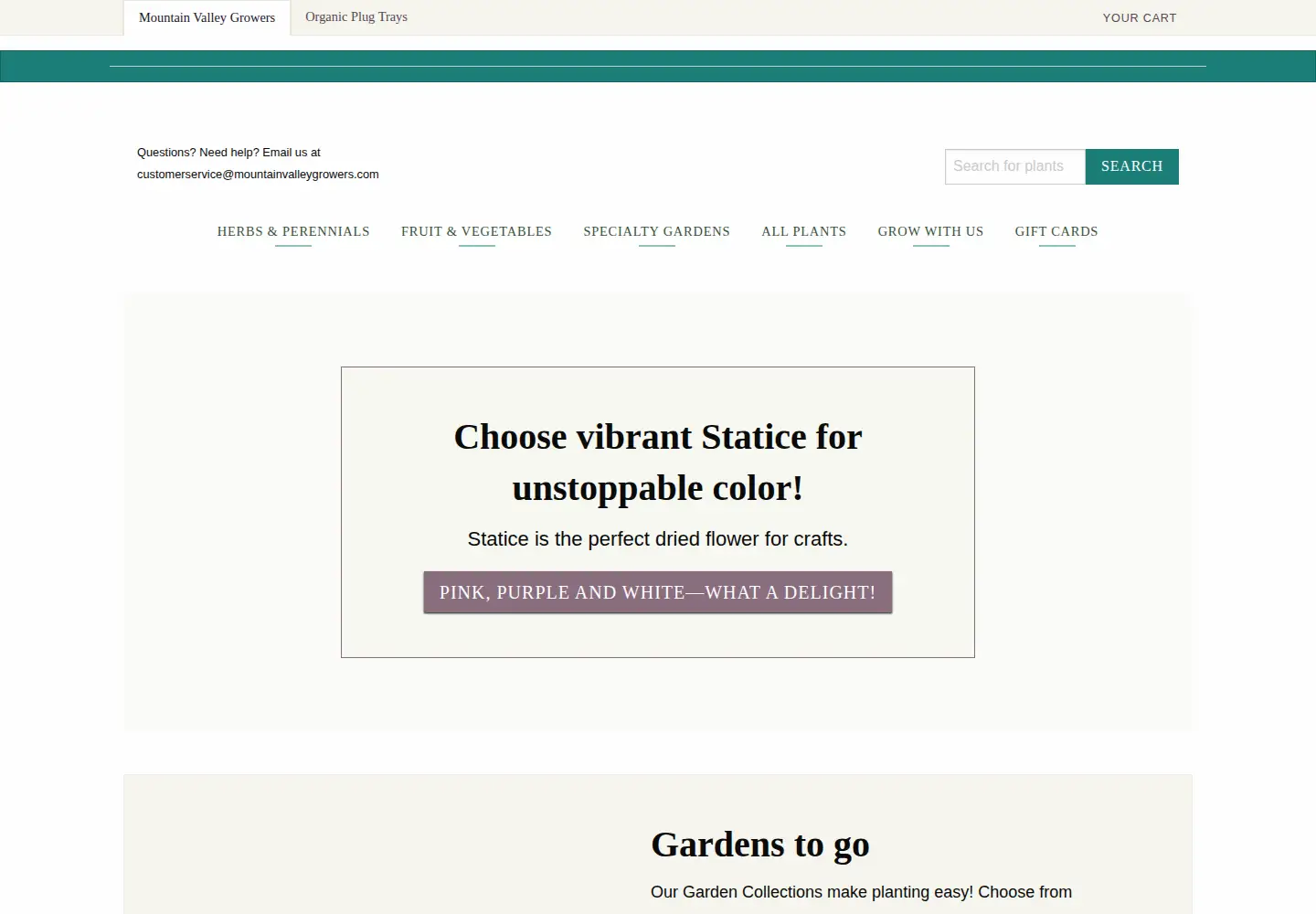Switch to the Mountain Valley Growers tab
This screenshot has height=914, width=1316.
[x=207, y=17]
